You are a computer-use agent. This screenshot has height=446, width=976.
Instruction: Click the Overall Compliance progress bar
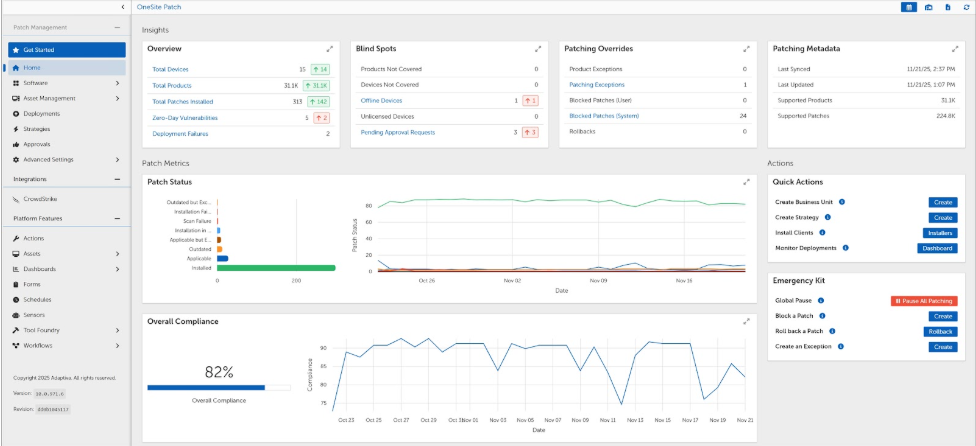[x=206, y=386]
